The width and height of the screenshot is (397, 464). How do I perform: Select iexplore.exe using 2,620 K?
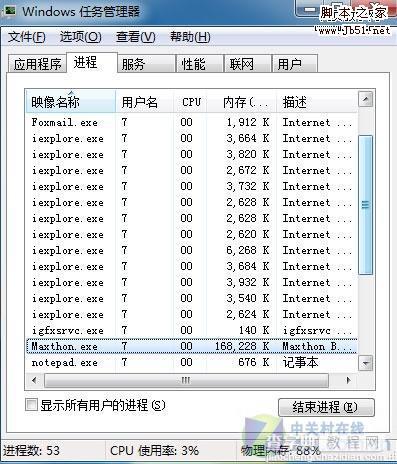[192, 234]
